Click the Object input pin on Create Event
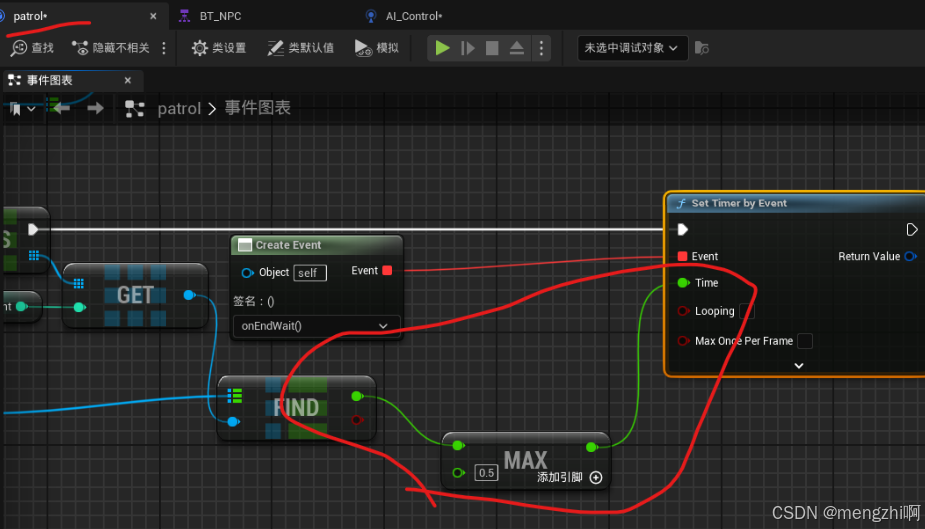This screenshot has width=925, height=529. click(247, 272)
